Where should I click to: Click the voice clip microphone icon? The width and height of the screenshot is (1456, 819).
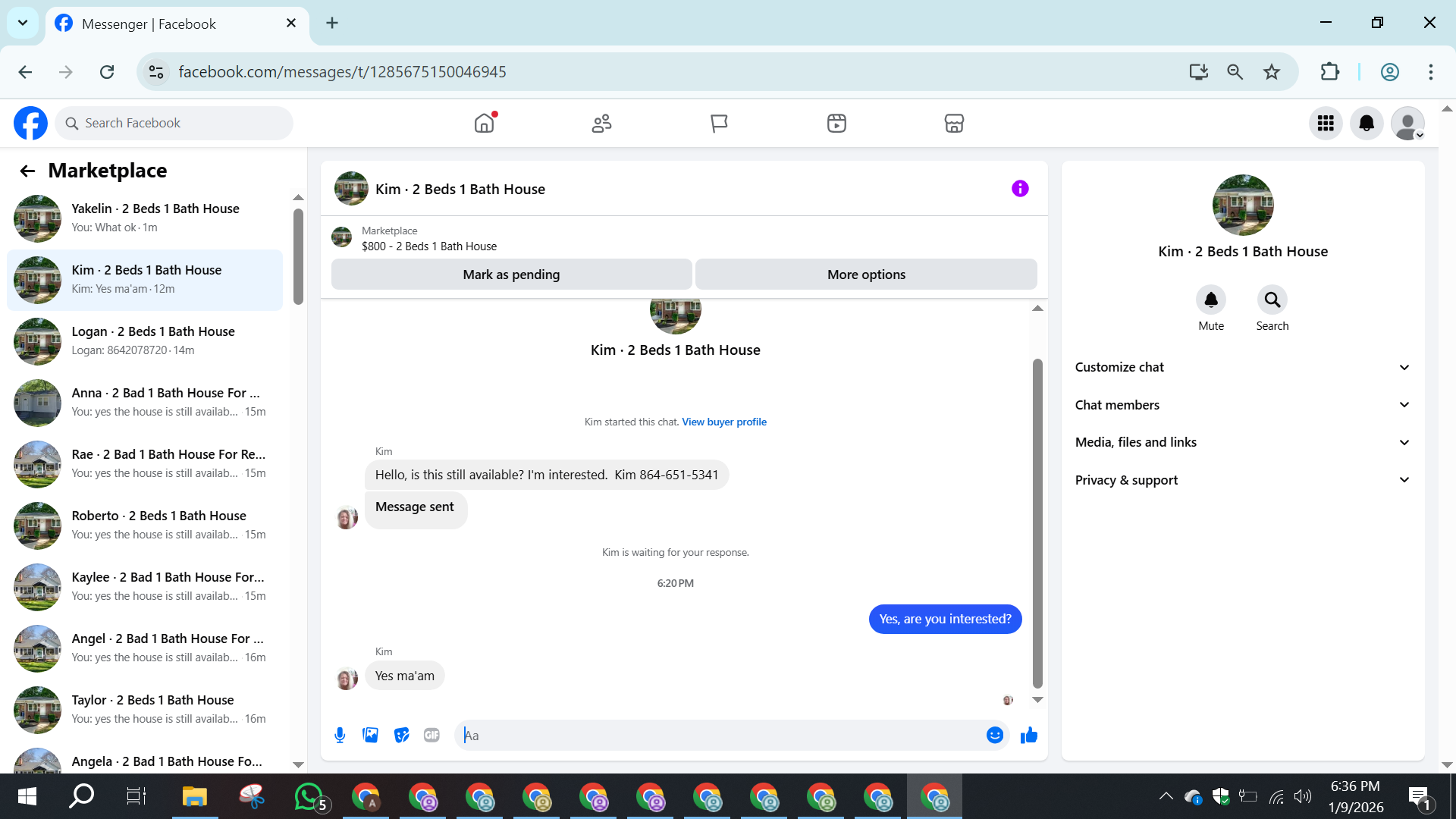pos(340,735)
